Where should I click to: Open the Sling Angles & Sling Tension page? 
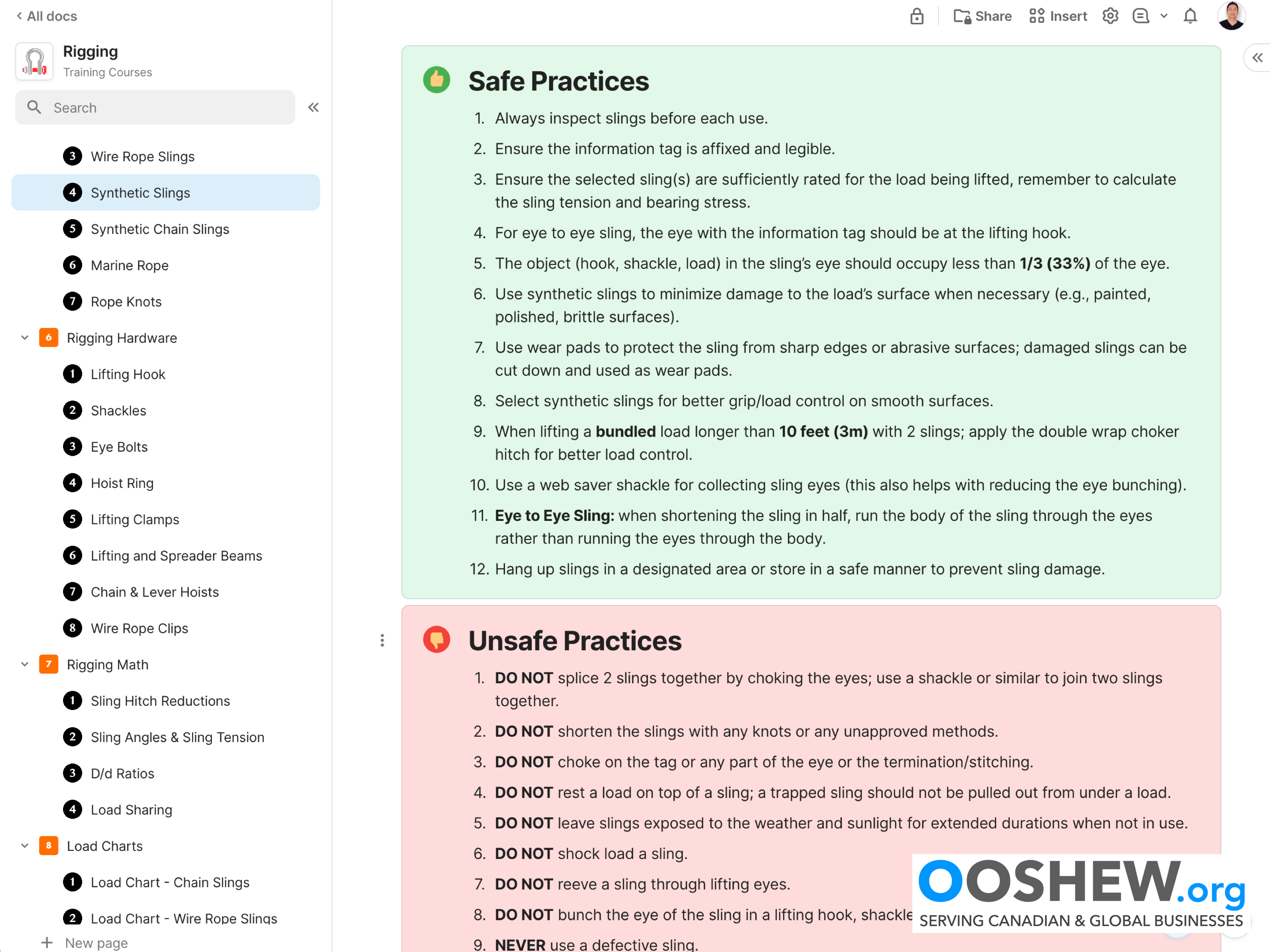[177, 737]
